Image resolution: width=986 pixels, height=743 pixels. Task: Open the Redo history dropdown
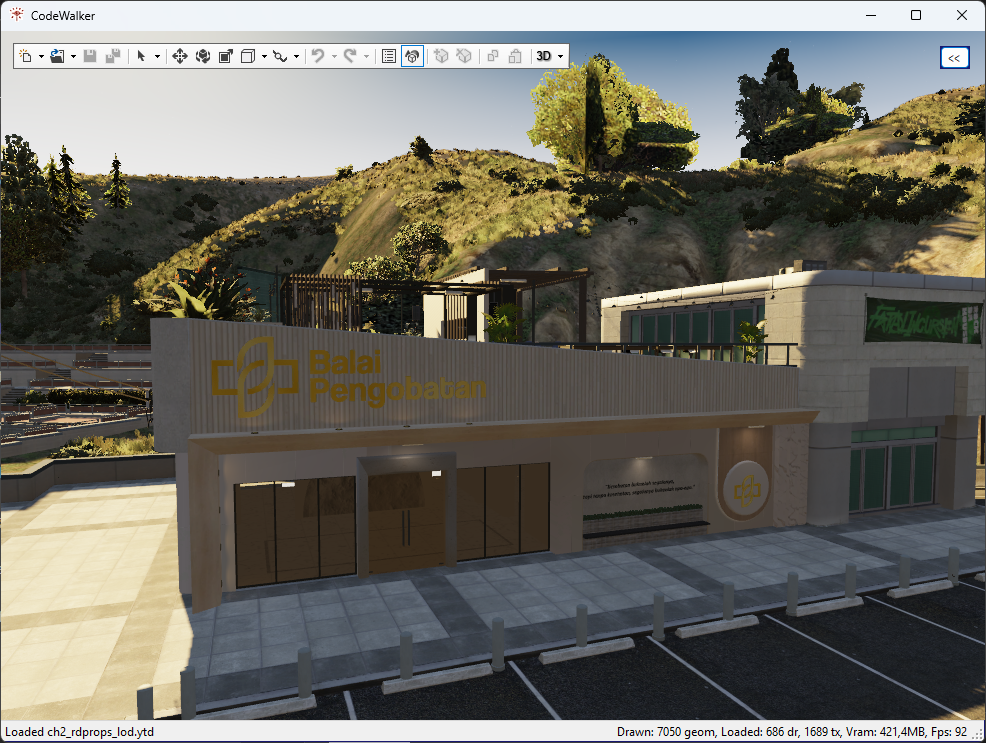[367, 57]
